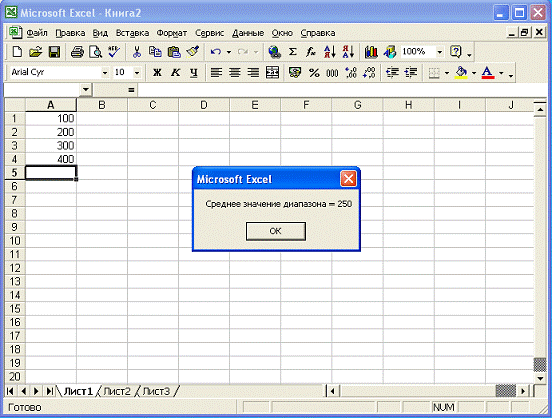
Task: Apply Currency style icon
Action: [295, 73]
